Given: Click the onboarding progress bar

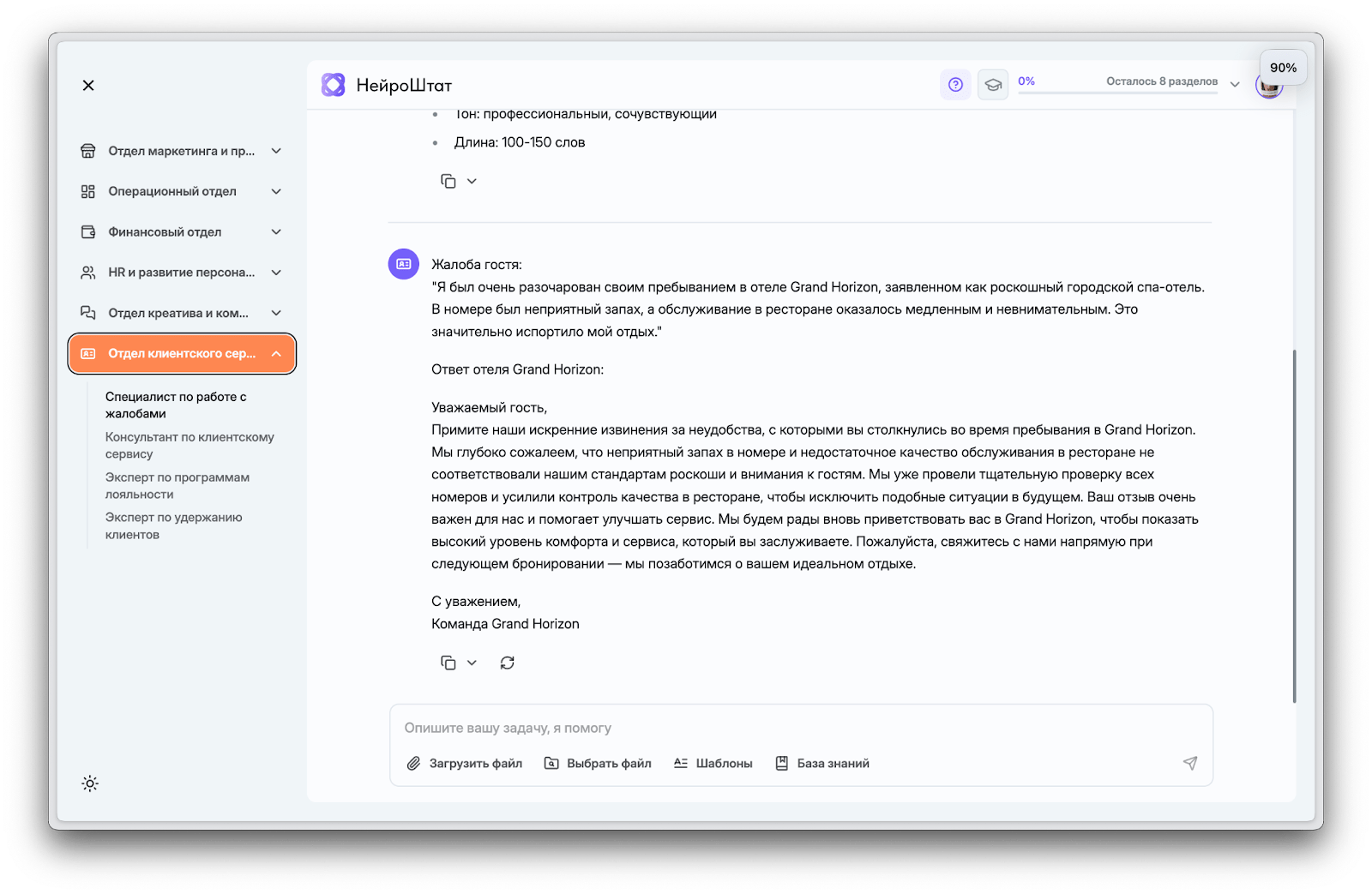Looking at the screenshot, I should pos(1117,92).
